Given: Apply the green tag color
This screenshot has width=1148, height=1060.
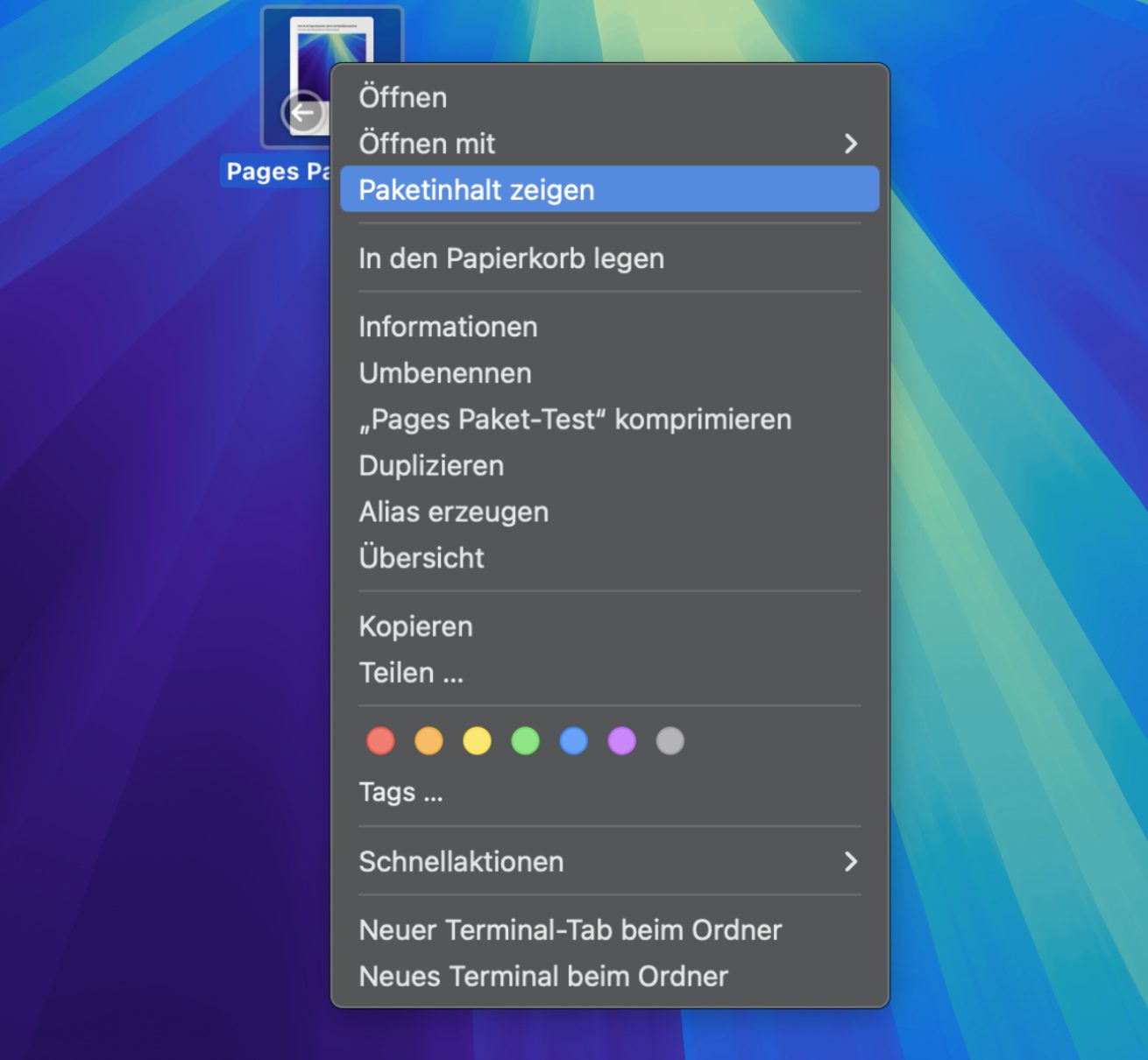Looking at the screenshot, I should [x=525, y=741].
